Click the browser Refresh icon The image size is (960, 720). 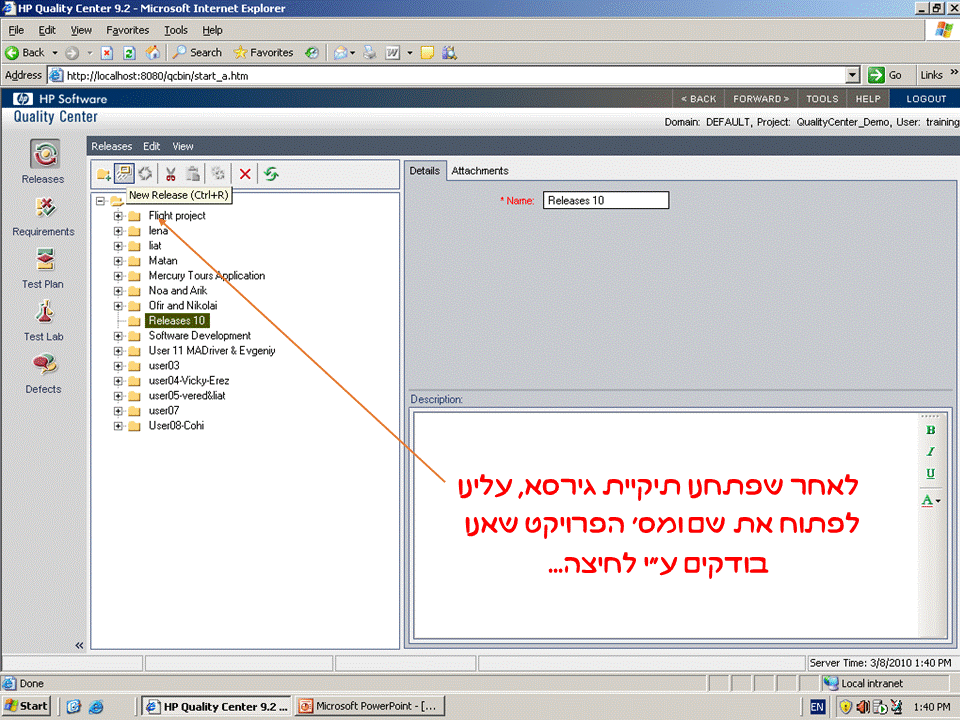pos(129,53)
